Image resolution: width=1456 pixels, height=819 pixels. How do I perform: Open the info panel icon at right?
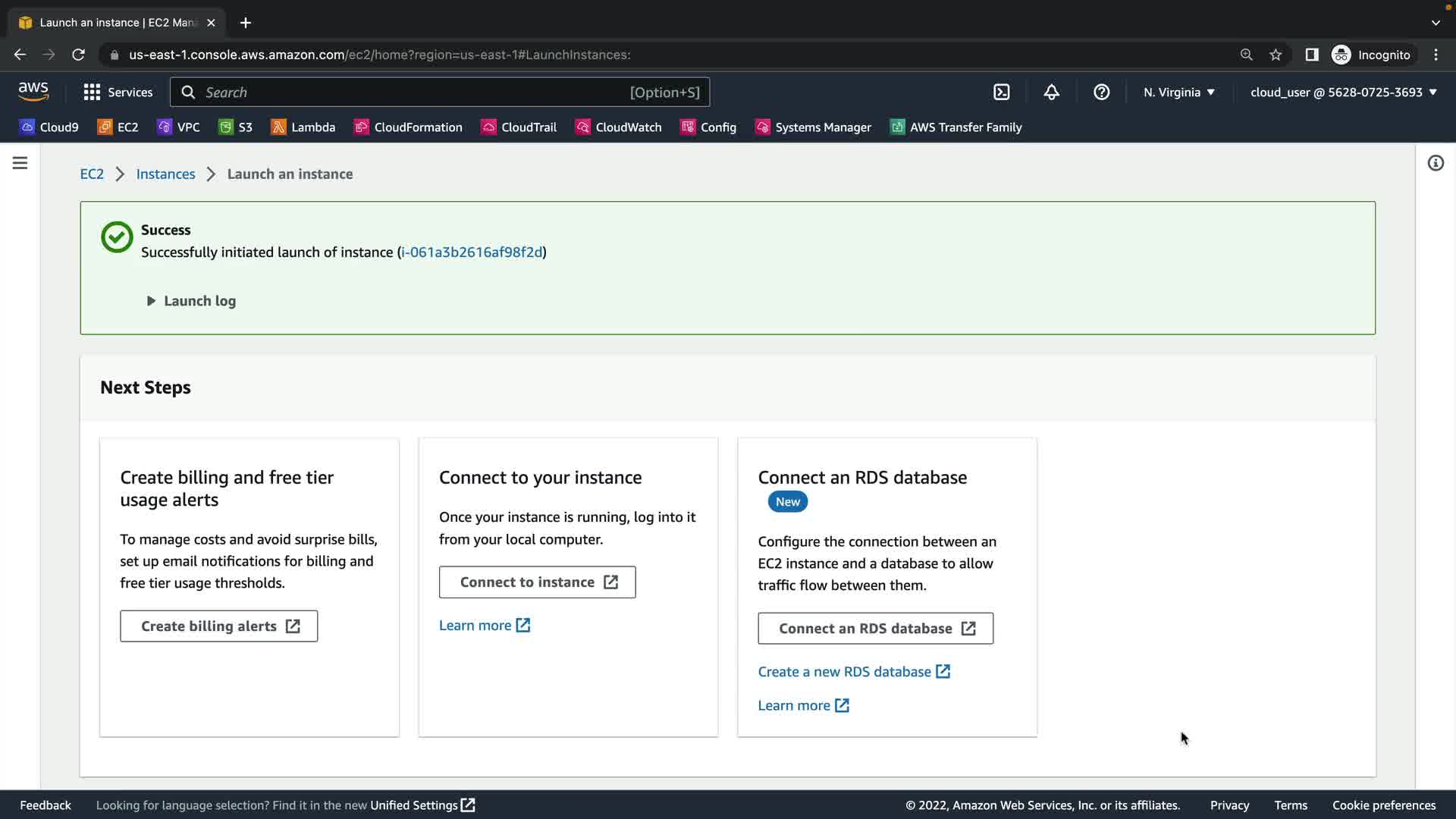point(1436,163)
